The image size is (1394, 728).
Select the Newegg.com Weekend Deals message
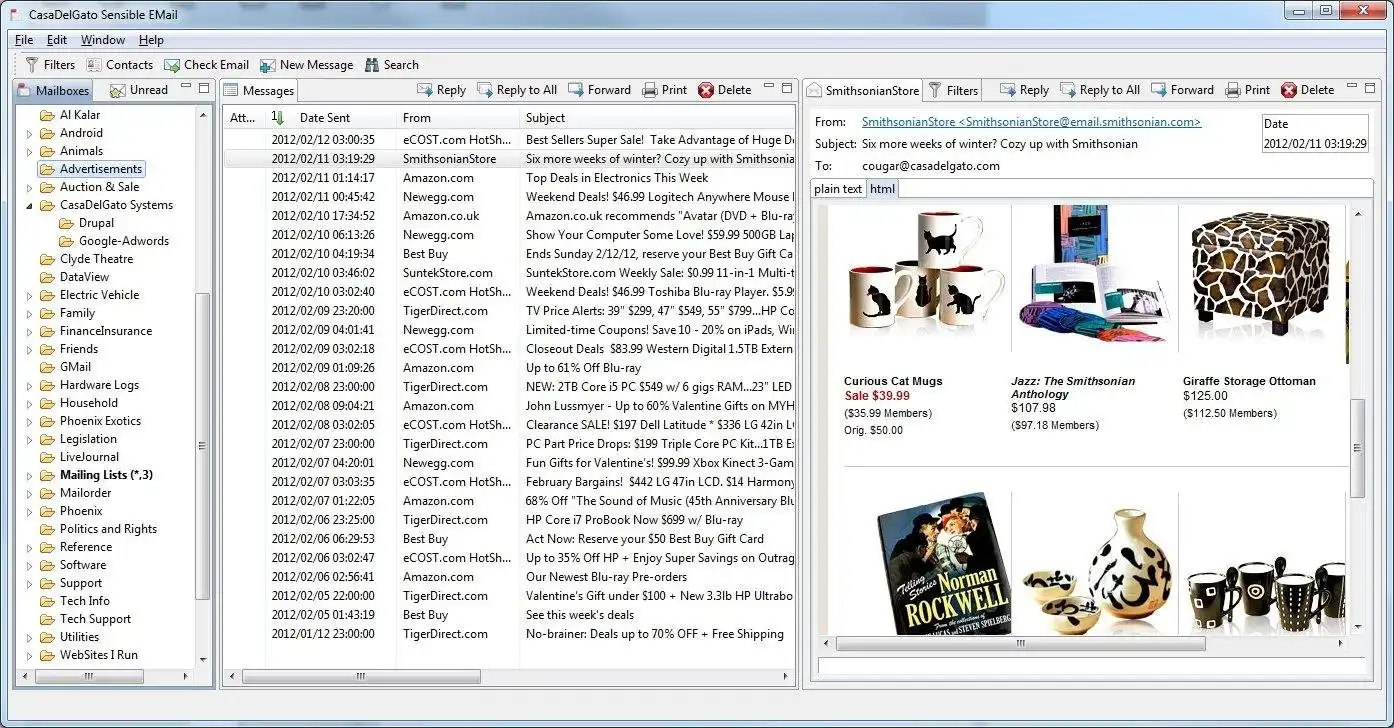[509, 197]
